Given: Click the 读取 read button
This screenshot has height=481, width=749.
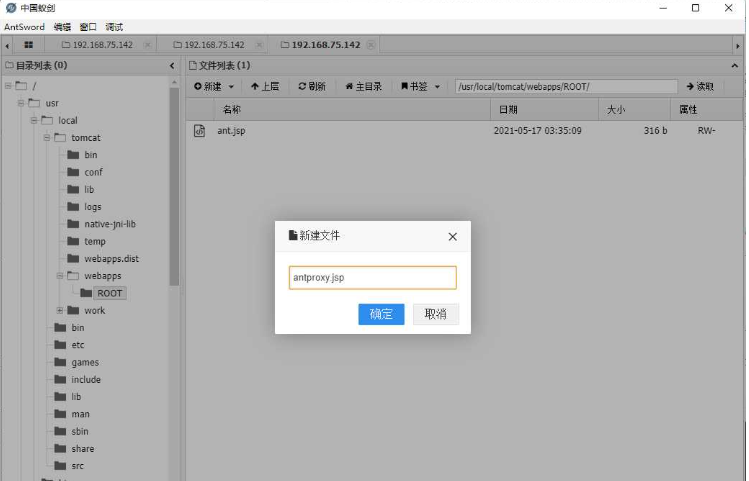Looking at the screenshot, I should coord(700,86).
